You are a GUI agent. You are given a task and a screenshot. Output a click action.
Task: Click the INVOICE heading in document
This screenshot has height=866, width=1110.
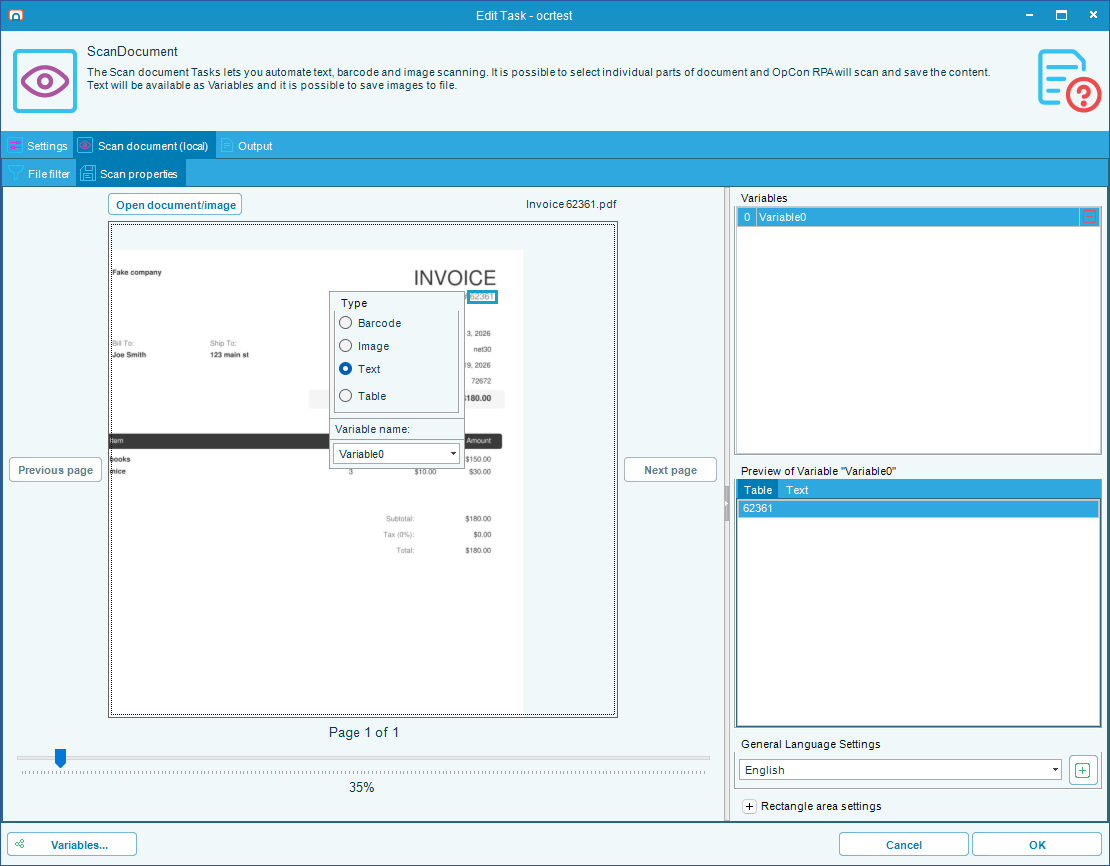tap(454, 278)
